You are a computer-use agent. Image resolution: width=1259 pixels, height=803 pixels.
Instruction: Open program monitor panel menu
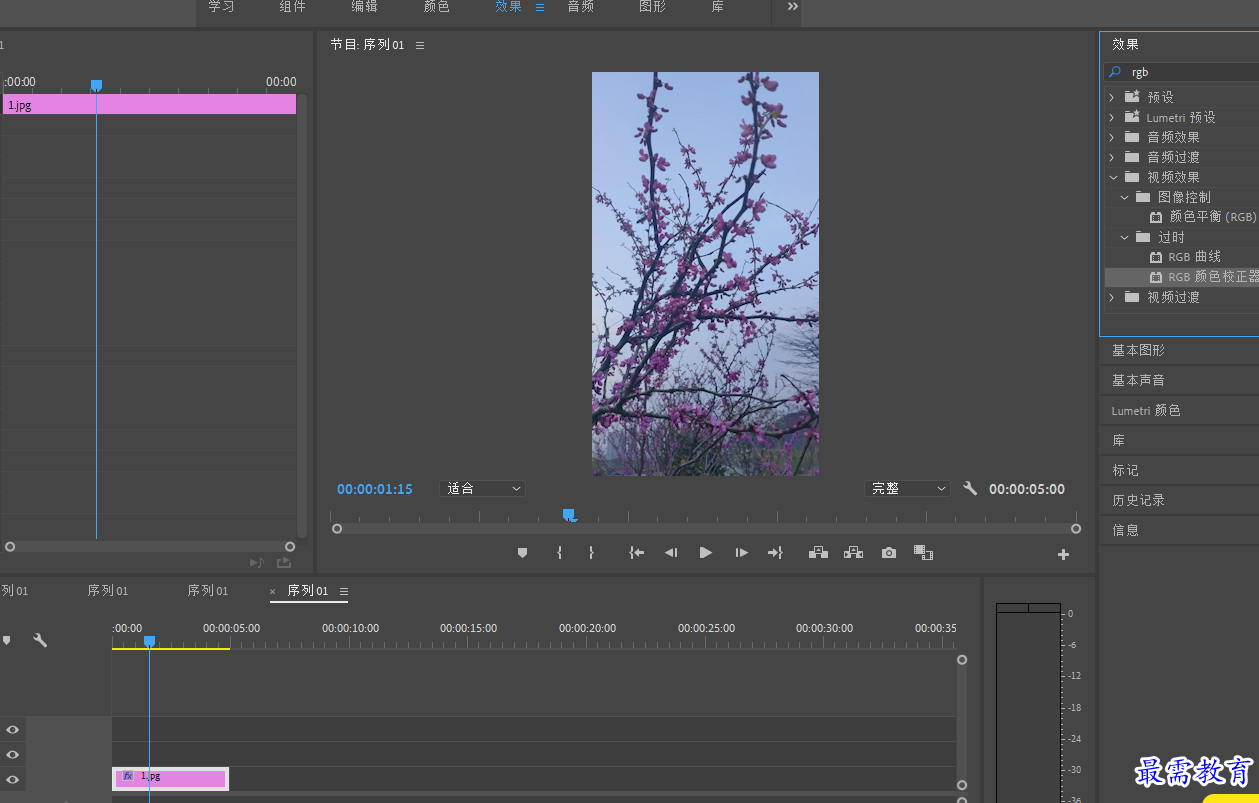pos(420,45)
